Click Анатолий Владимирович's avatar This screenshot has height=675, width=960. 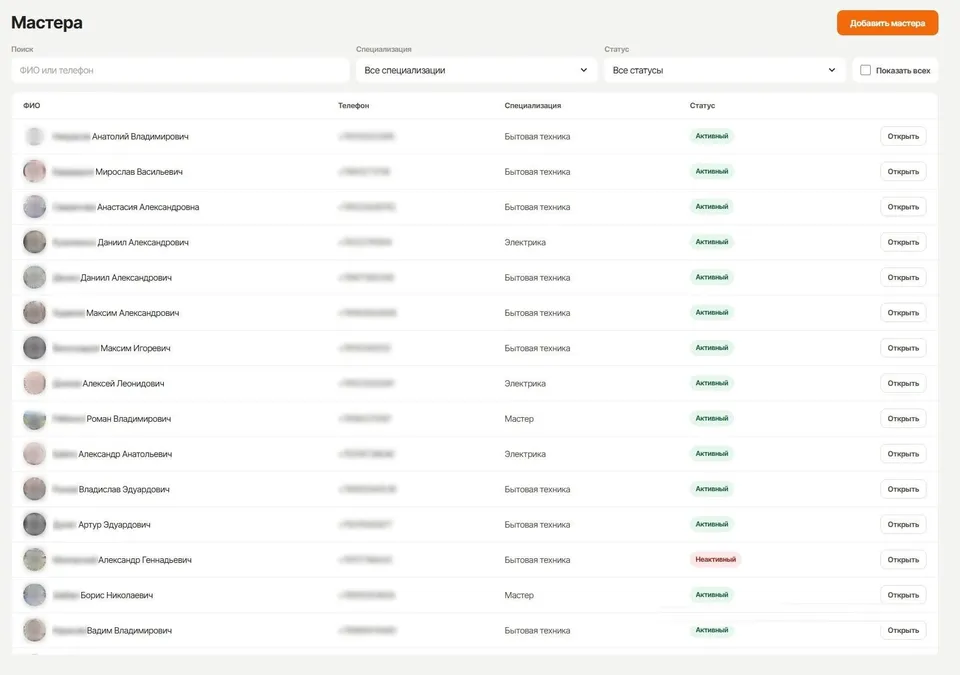coord(34,137)
